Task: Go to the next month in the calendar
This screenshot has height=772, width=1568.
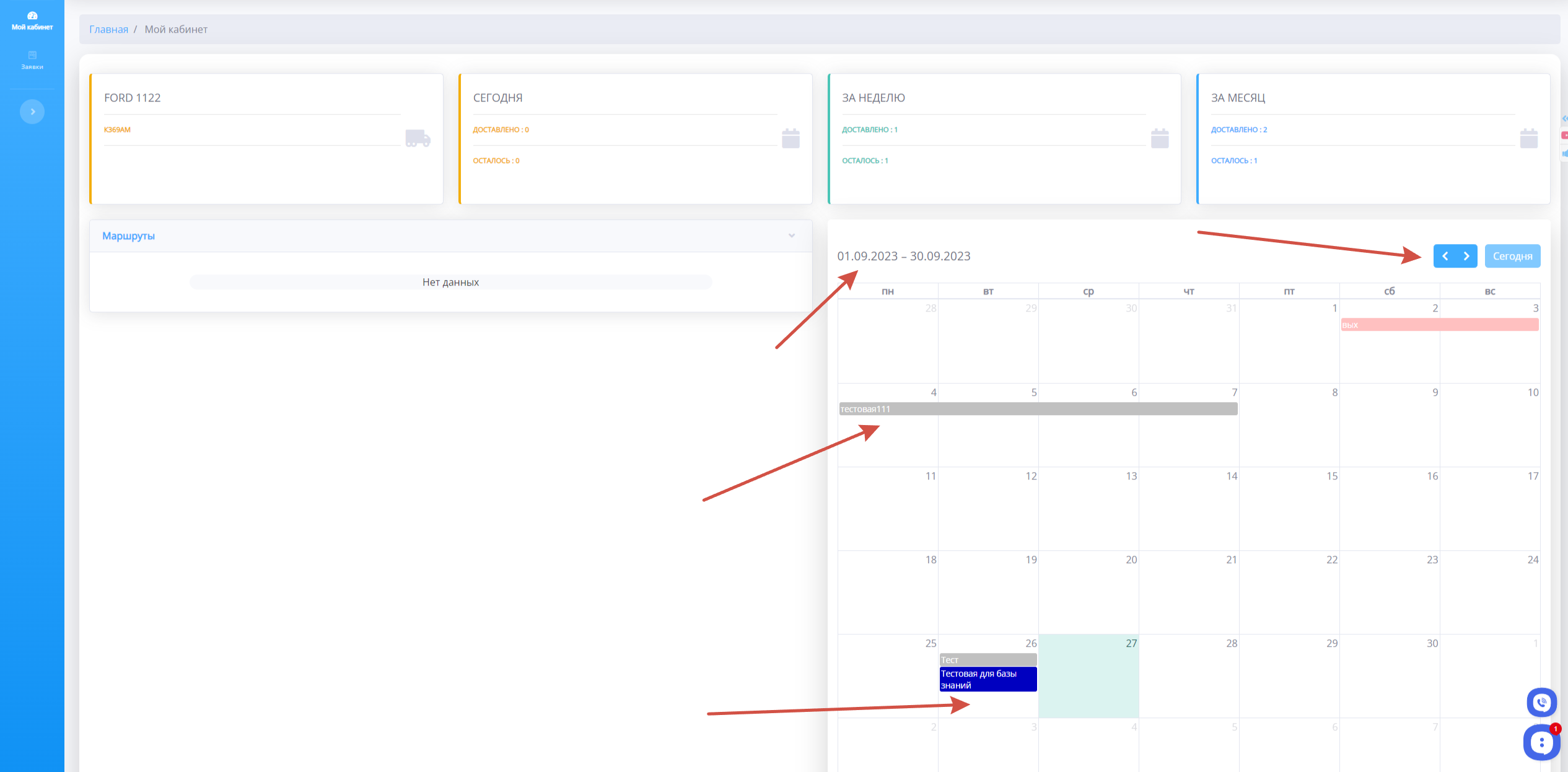Action: pyautogui.click(x=1466, y=256)
